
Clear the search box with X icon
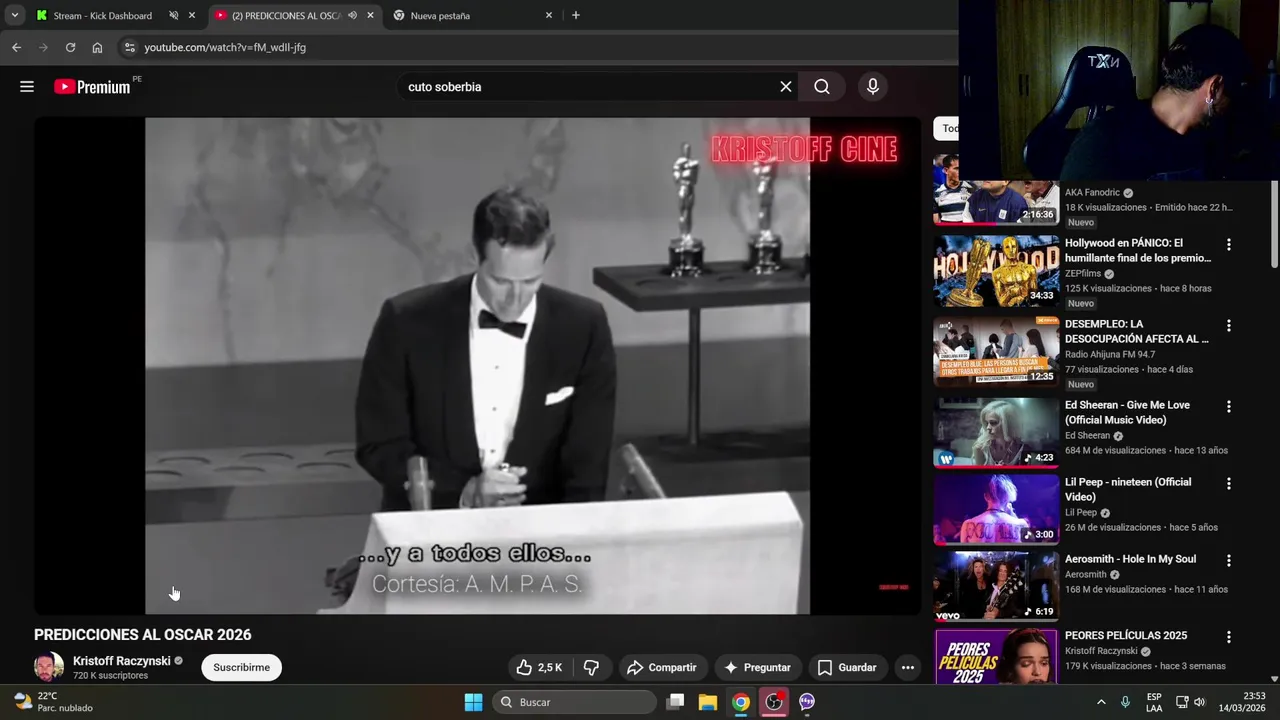[x=786, y=87]
